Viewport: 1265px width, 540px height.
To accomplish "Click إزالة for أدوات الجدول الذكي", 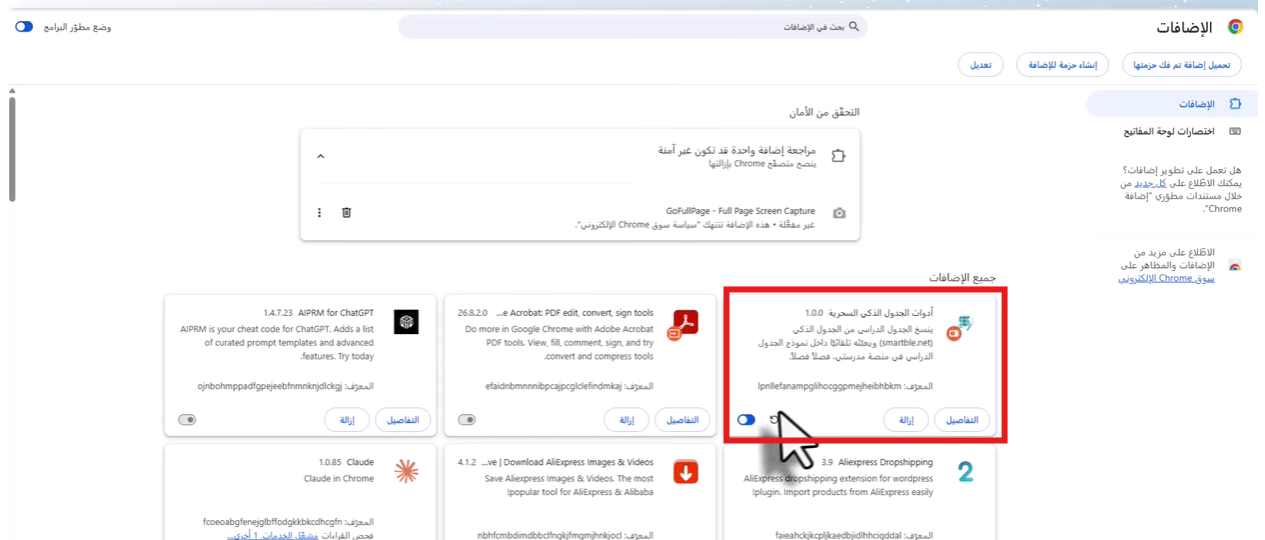I will (x=906, y=420).
